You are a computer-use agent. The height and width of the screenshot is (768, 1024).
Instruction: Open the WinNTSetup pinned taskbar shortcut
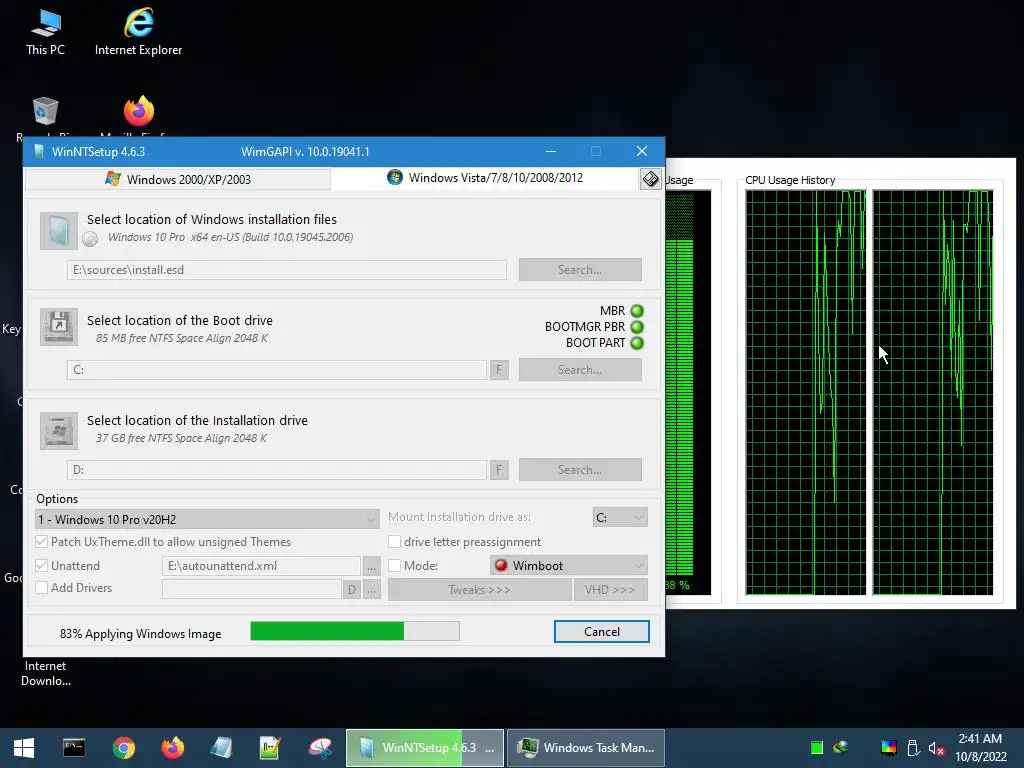point(221,748)
